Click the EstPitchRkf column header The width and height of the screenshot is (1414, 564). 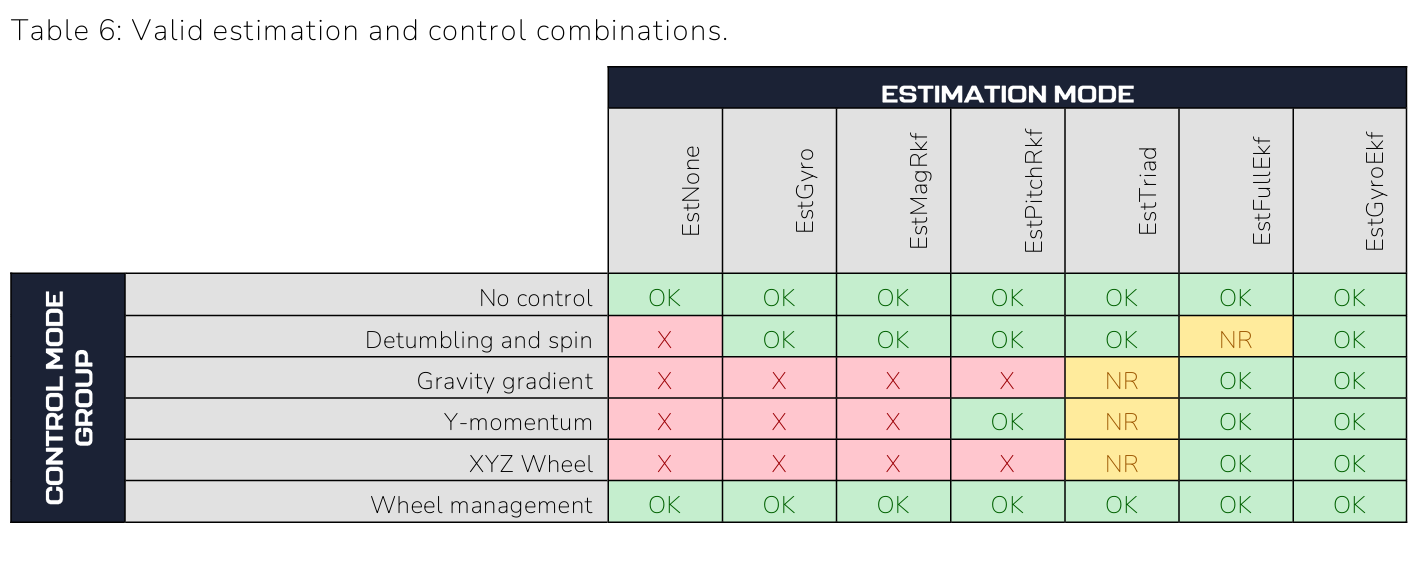click(x=1033, y=191)
